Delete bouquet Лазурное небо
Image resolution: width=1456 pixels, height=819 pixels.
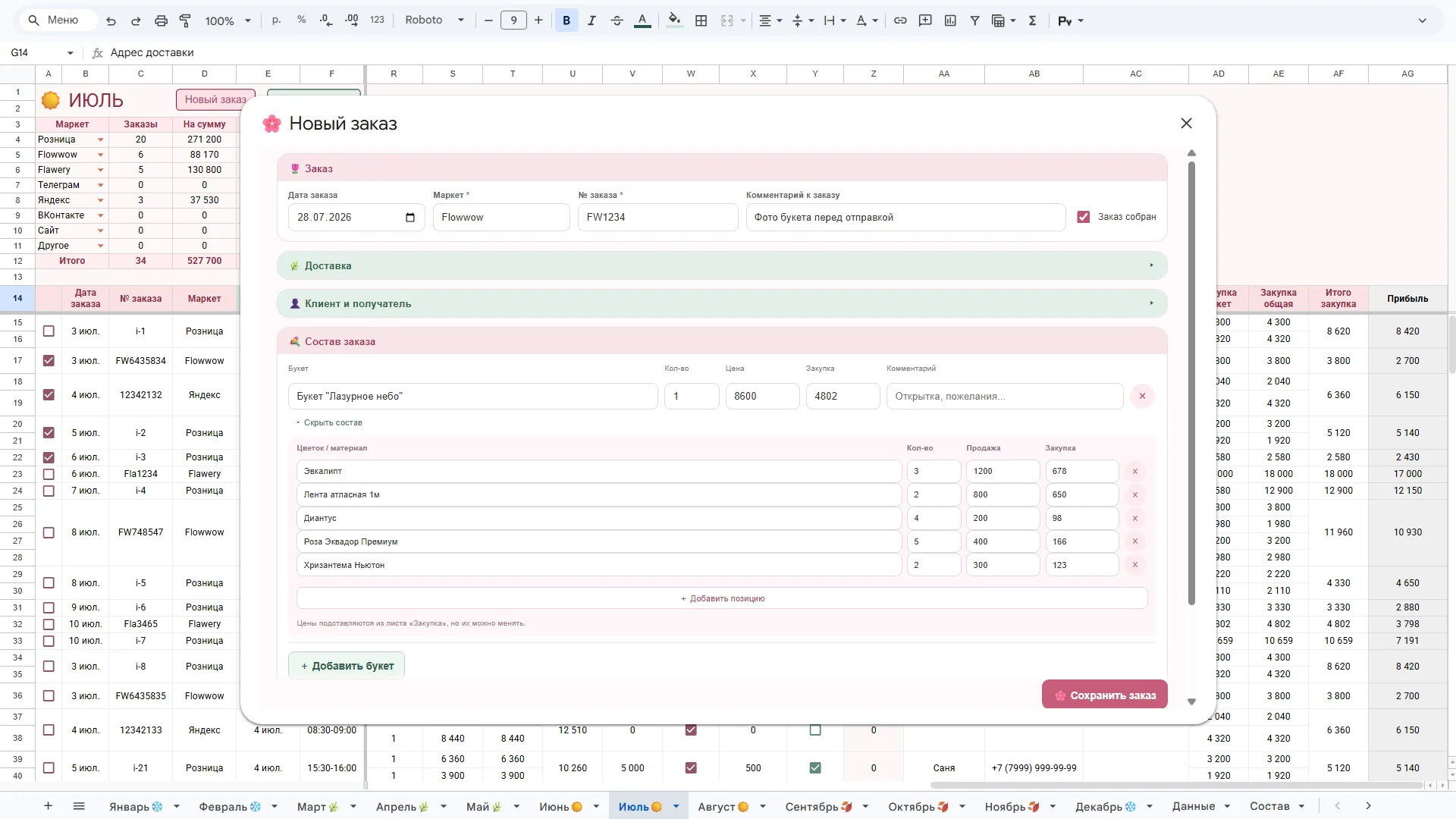click(x=1142, y=396)
